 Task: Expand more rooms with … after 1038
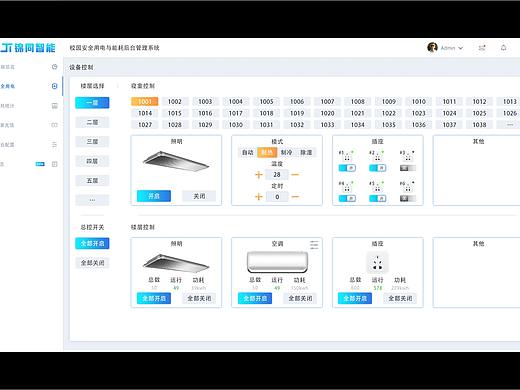point(510,125)
